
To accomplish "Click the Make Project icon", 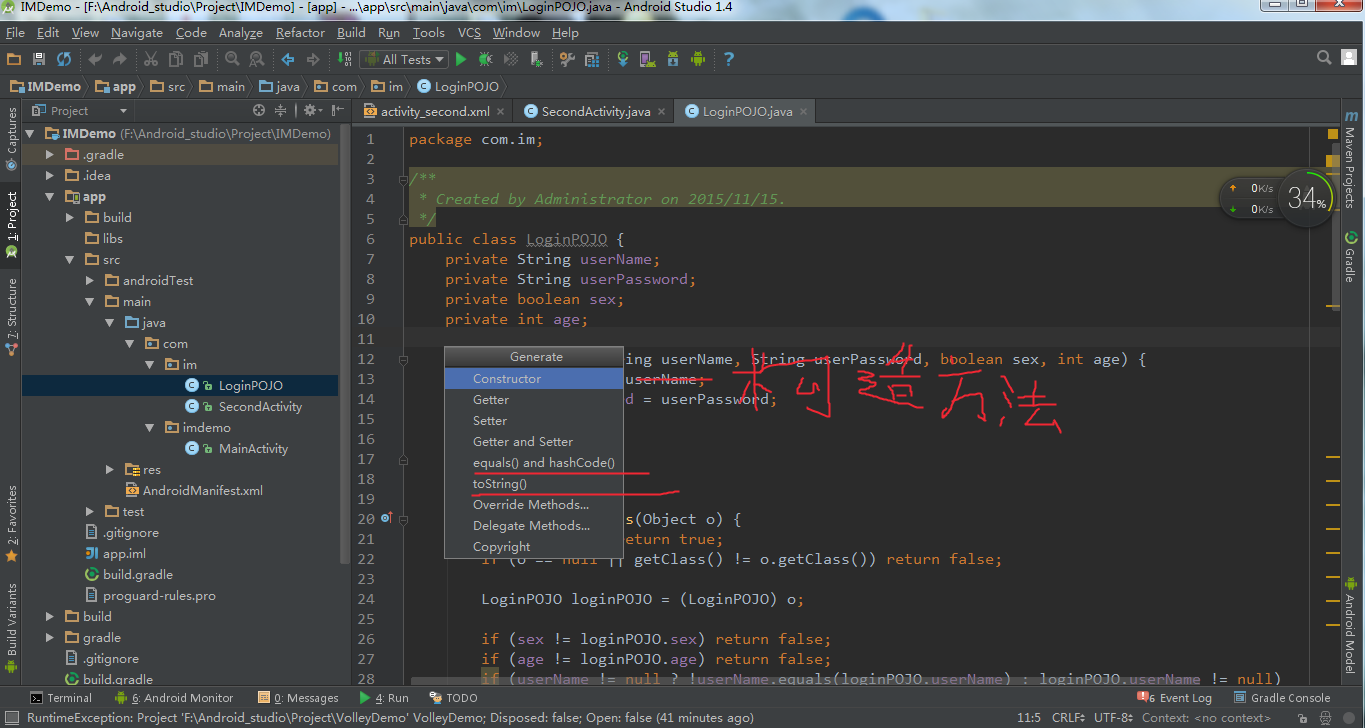I will [344, 60].
